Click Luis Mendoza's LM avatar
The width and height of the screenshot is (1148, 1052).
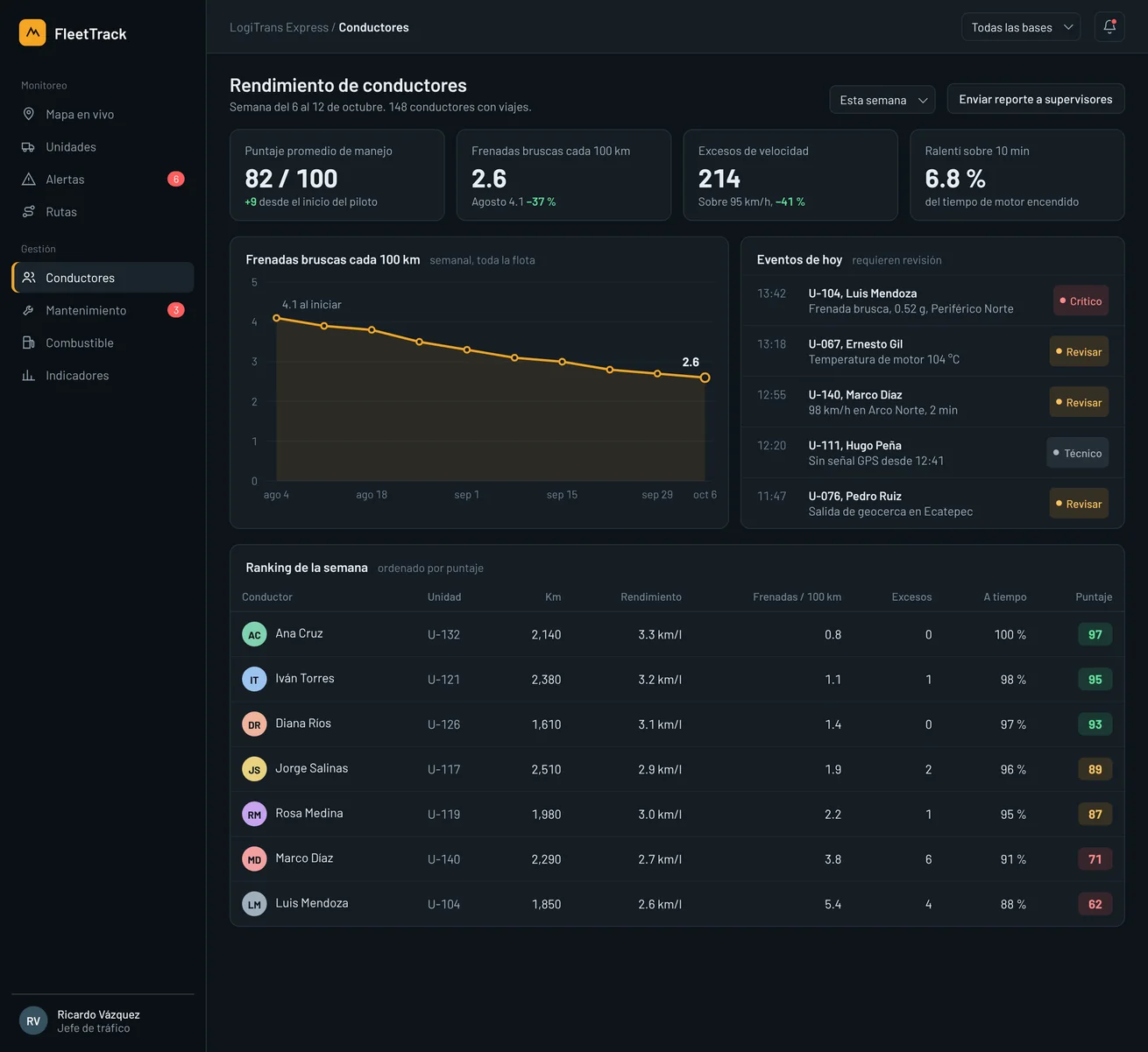[x=254, y=904]
